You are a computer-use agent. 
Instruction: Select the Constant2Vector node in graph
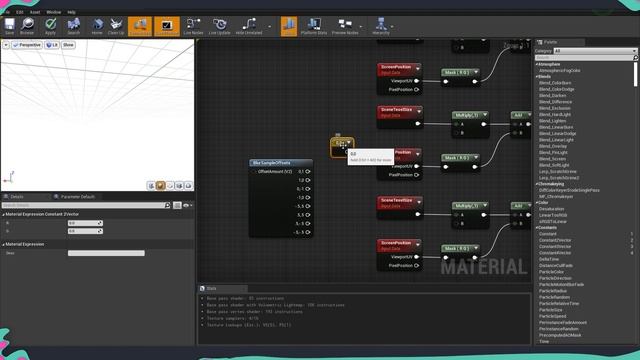[342, 147]
